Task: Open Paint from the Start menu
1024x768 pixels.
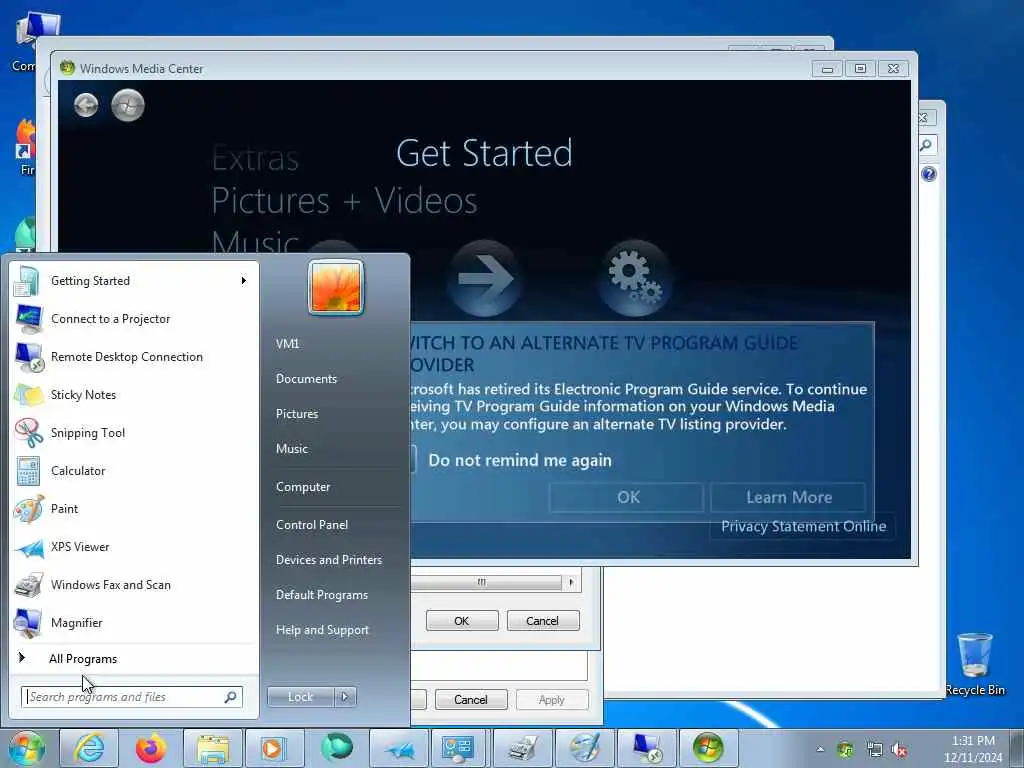Action: [x=133, y=509]
